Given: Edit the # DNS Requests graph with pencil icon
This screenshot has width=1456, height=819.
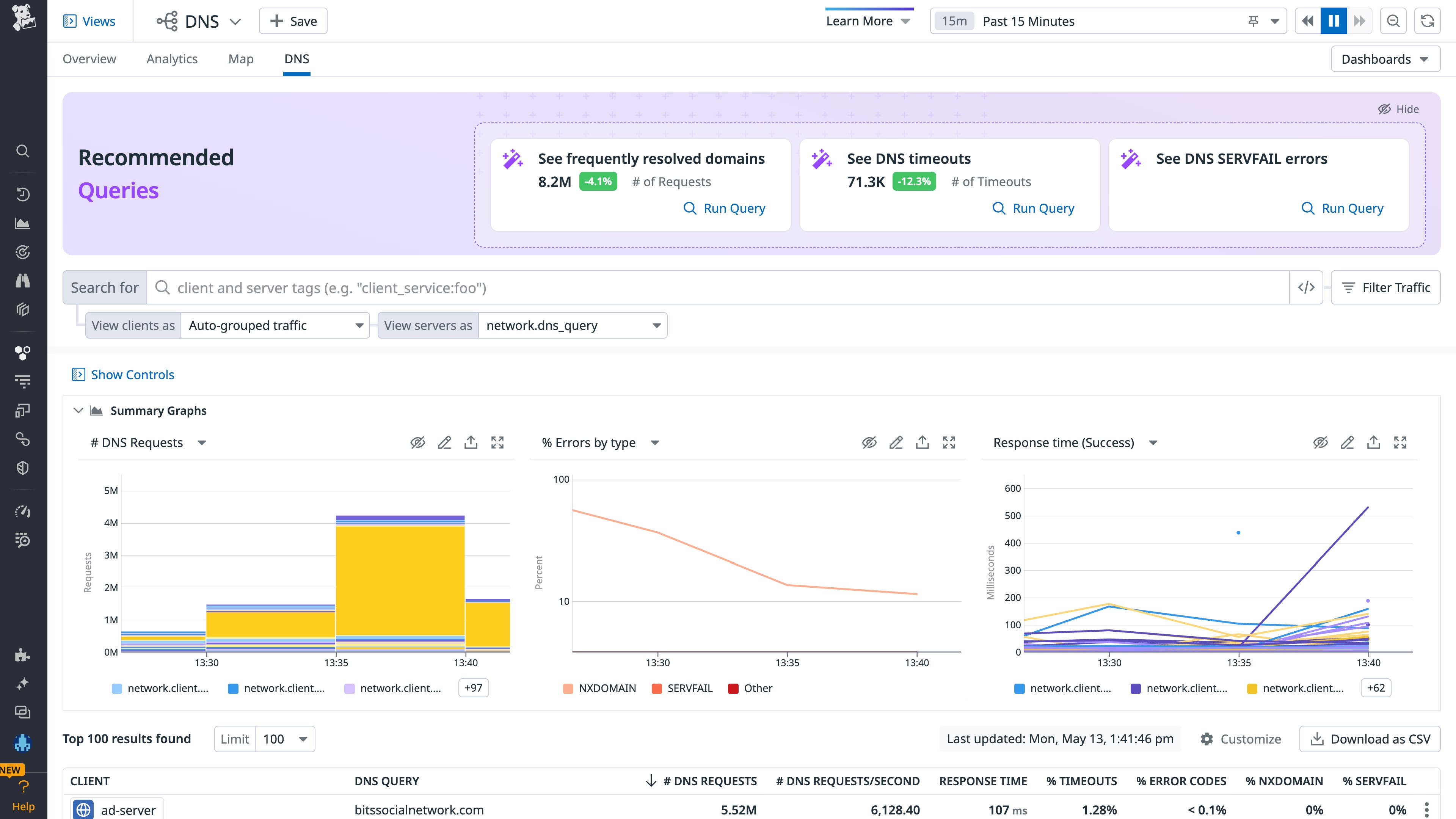Looking at the screenshot, I should (444, 442).
